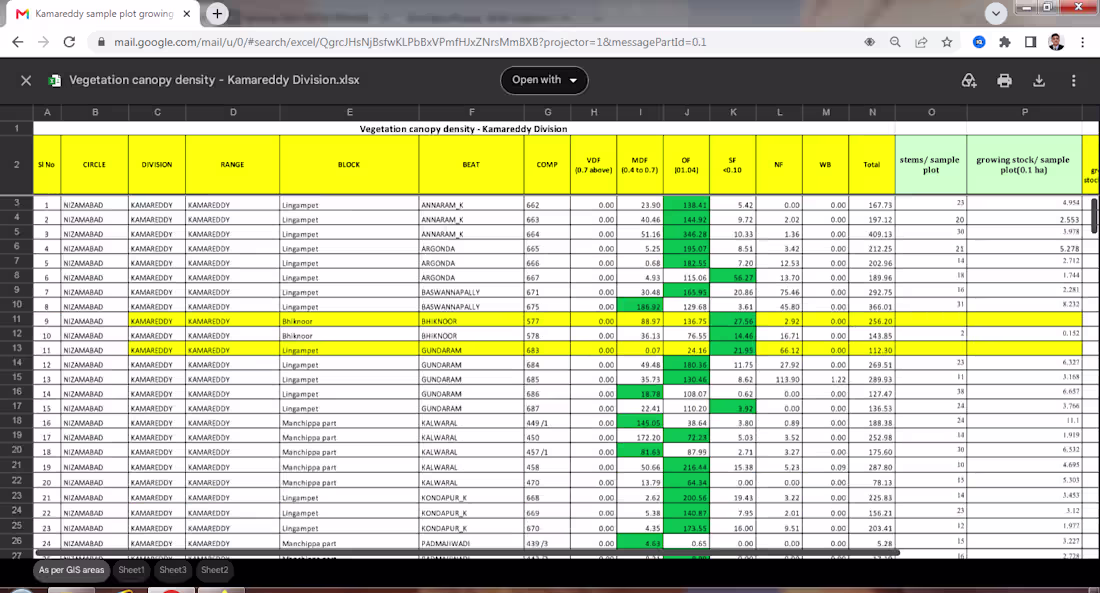Reload the Gmail page
This screenshot has height=593, width=1100.
[69, 42]
